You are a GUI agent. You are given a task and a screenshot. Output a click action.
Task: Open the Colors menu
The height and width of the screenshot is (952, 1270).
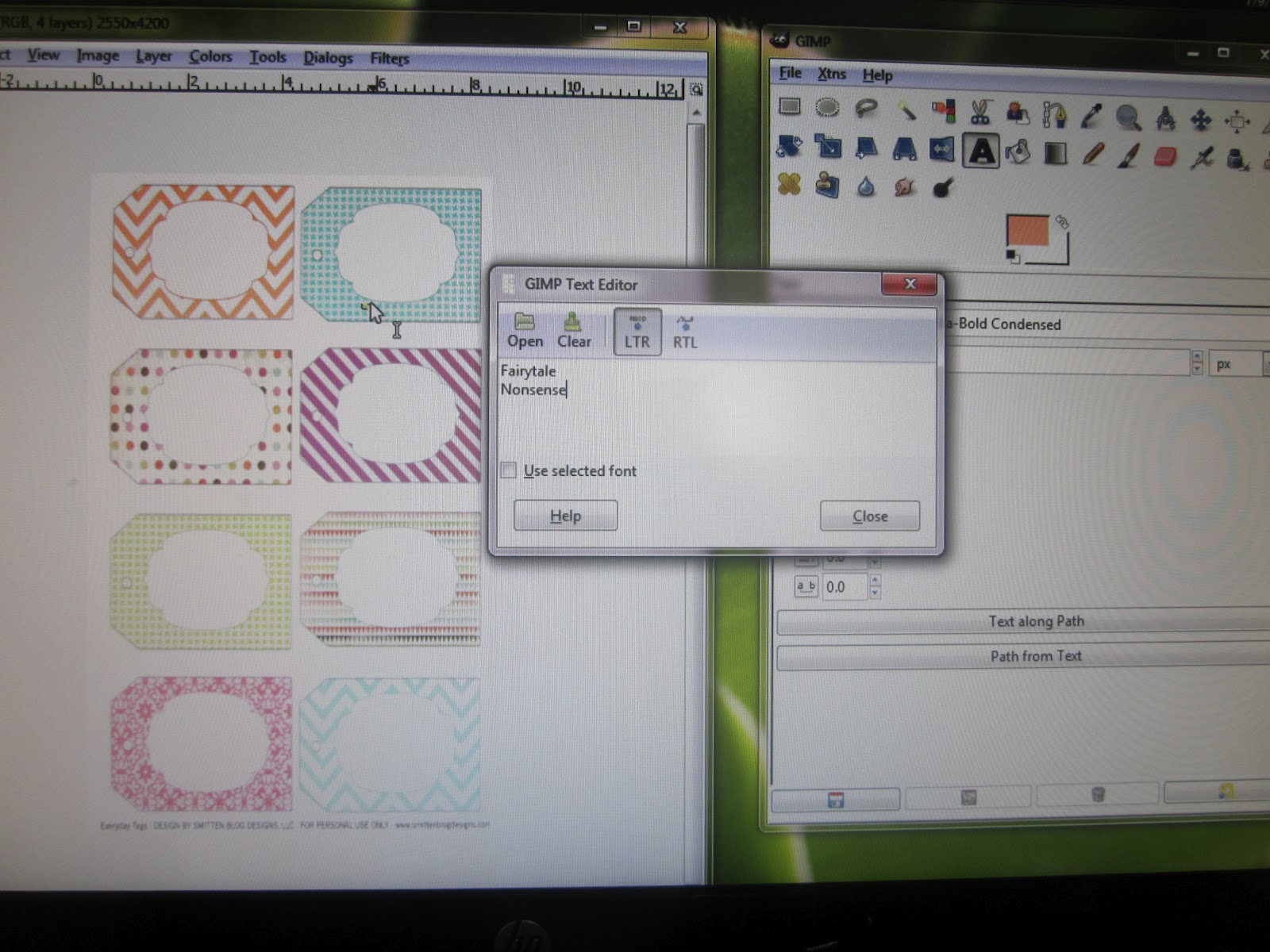pos(210,56)
